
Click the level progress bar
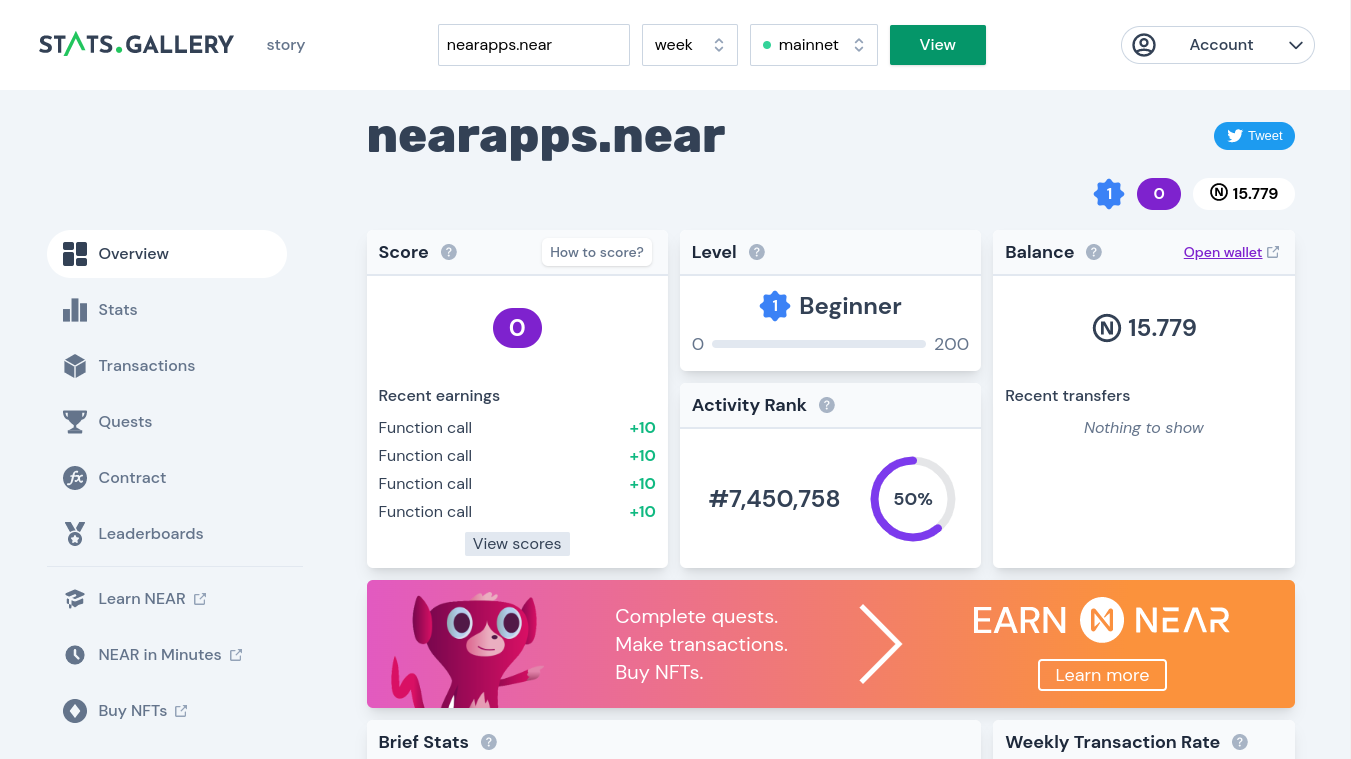click(x=819, y=344)
